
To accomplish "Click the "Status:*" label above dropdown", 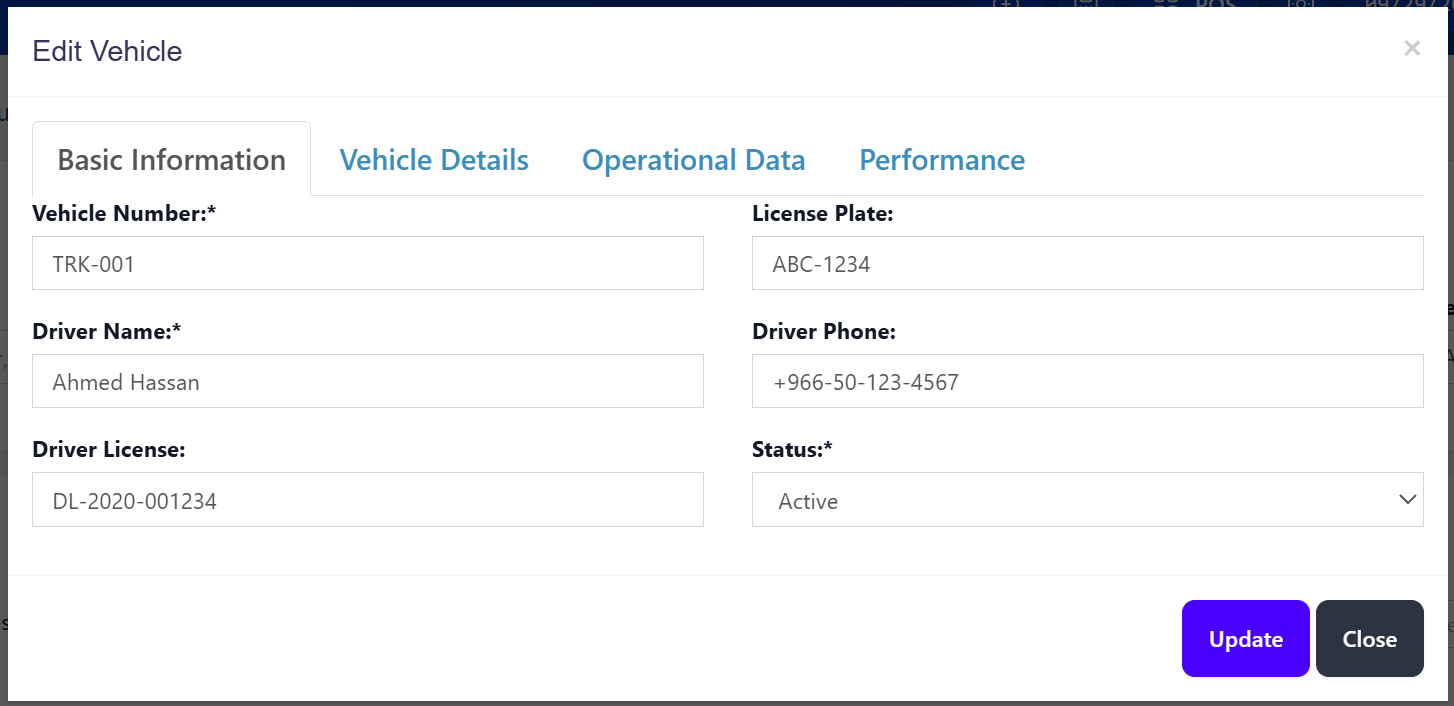I will click(x=792, y=450).
